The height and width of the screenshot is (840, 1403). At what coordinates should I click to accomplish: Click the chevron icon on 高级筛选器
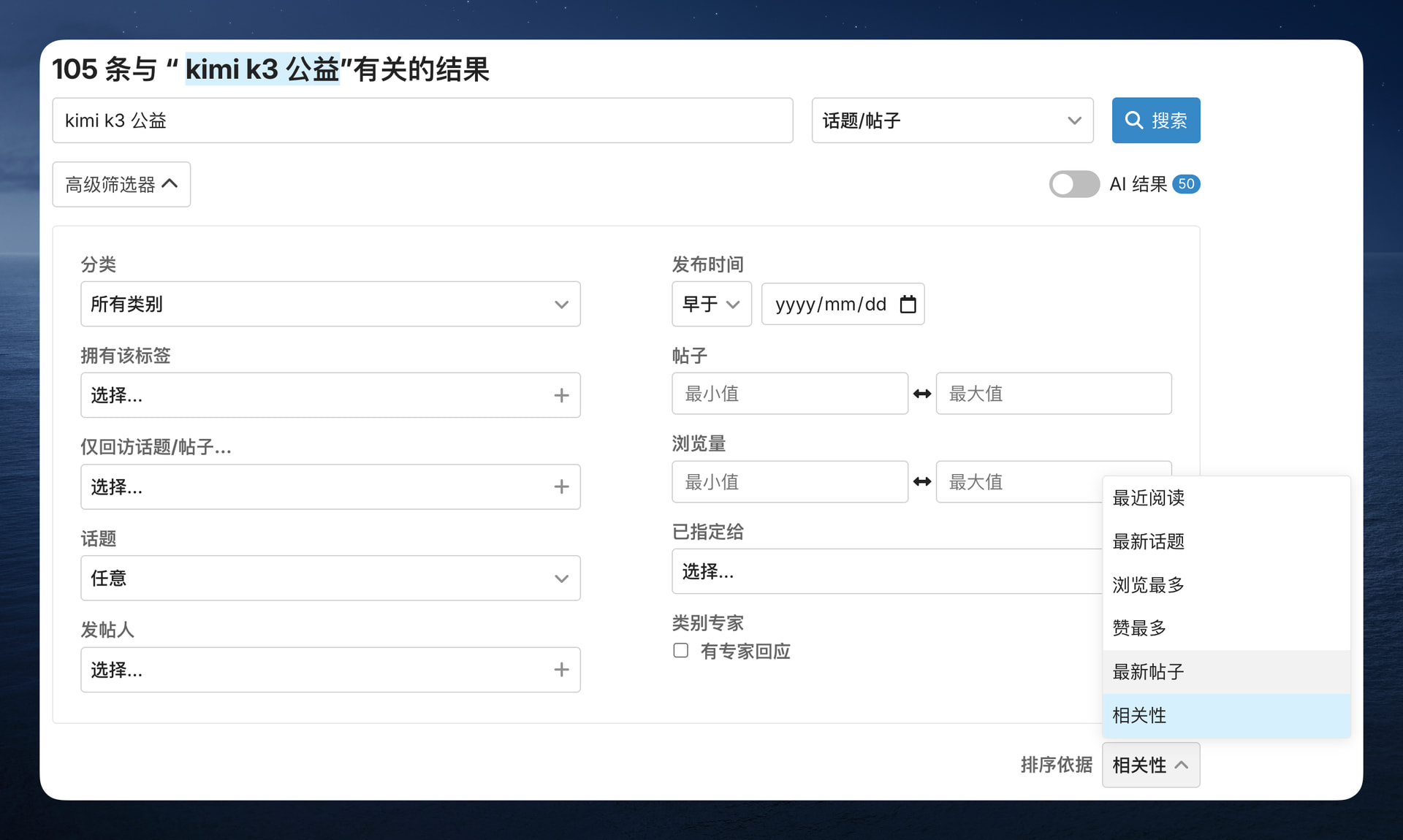170,183
